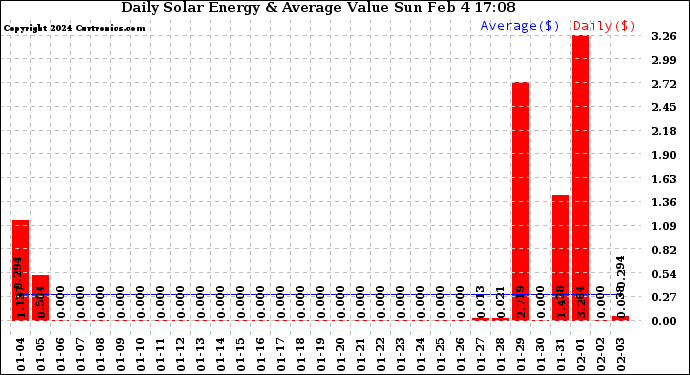Click the x-axis date label '01-18'
This screenshot has width=690, height=375.
point(301,355)
